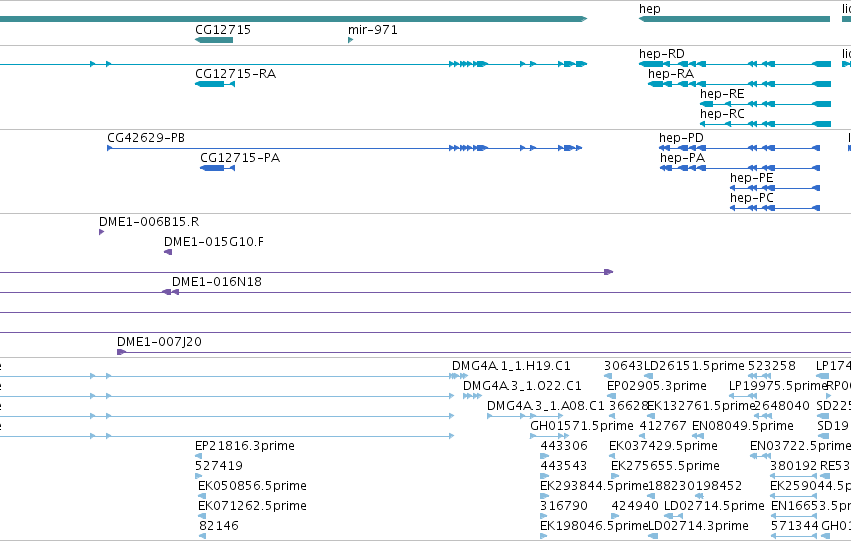Select the hep gene bar
Screen dimensions: 851x541
pos(734,19)
